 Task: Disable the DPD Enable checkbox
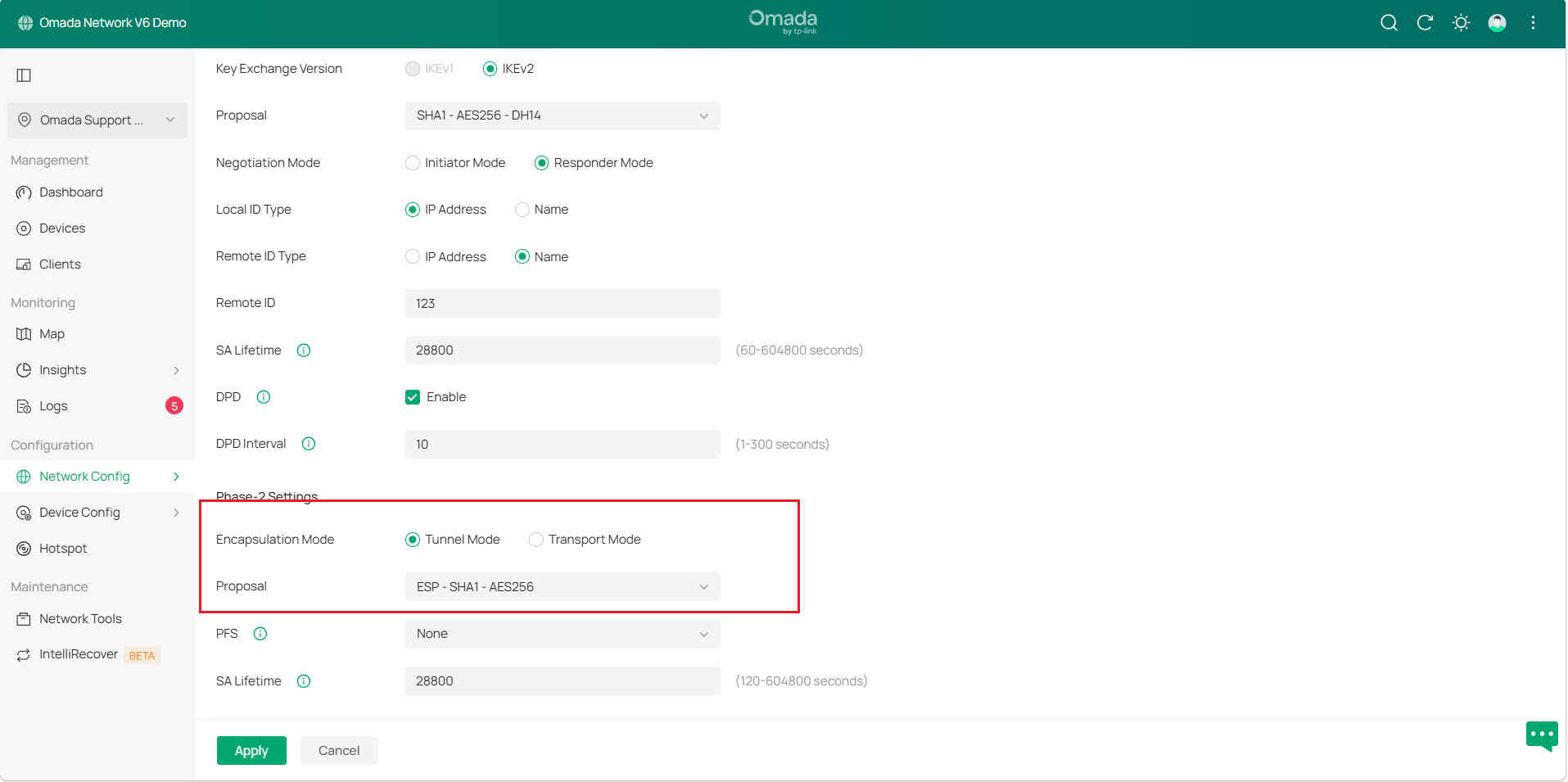point(413,396)
